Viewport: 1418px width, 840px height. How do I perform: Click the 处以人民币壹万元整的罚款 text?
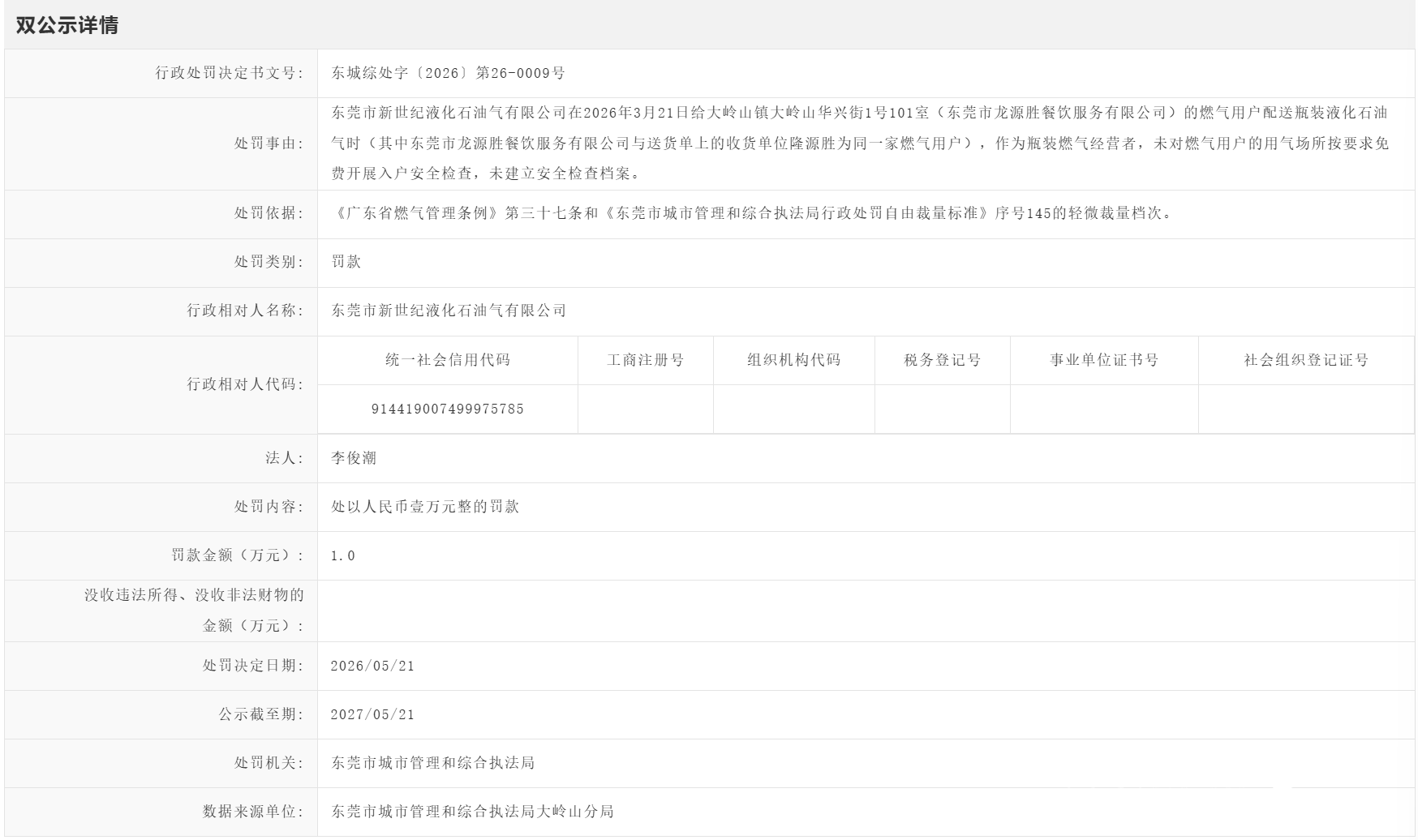[425, 507]
